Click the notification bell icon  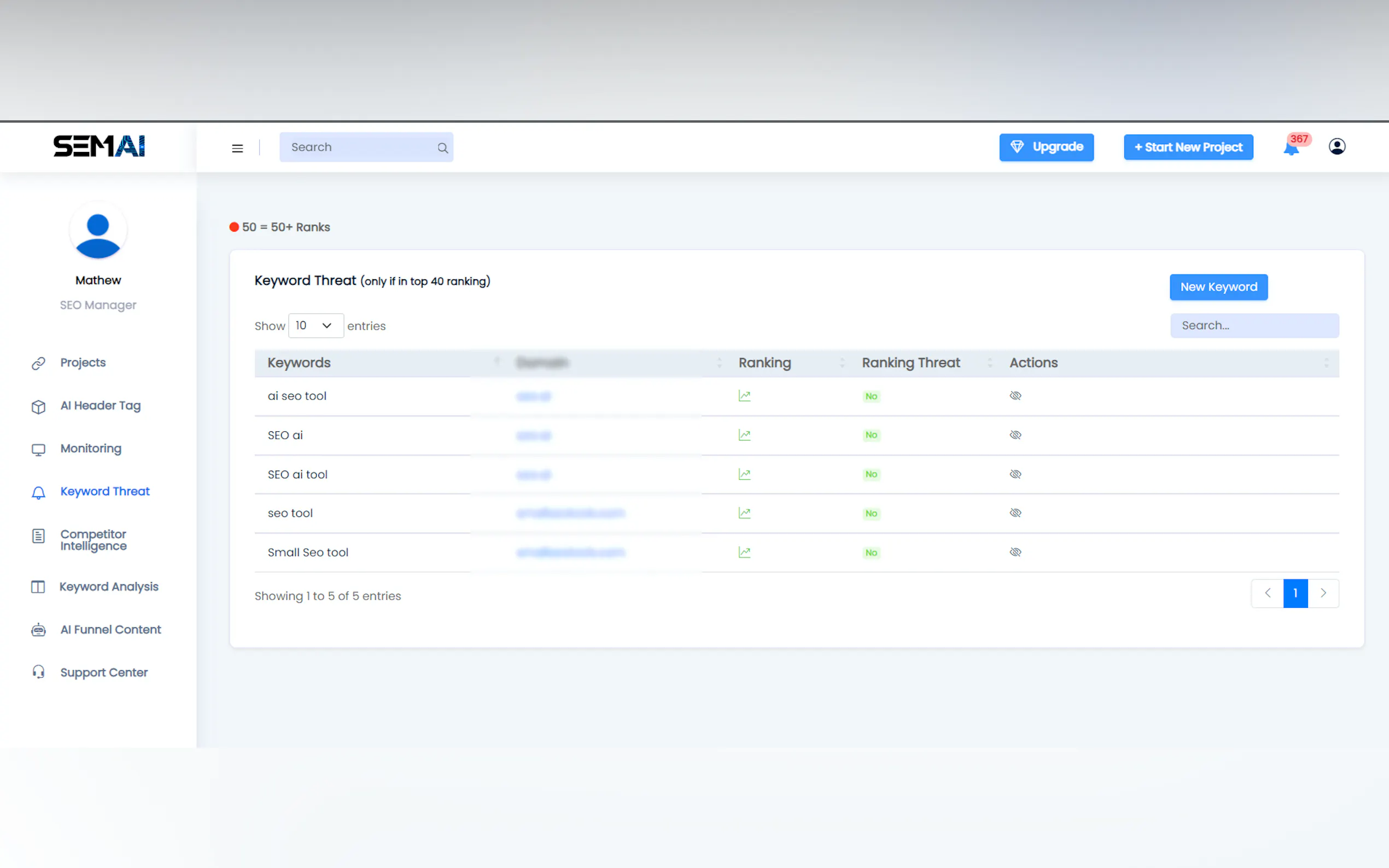click(1291, 148)
